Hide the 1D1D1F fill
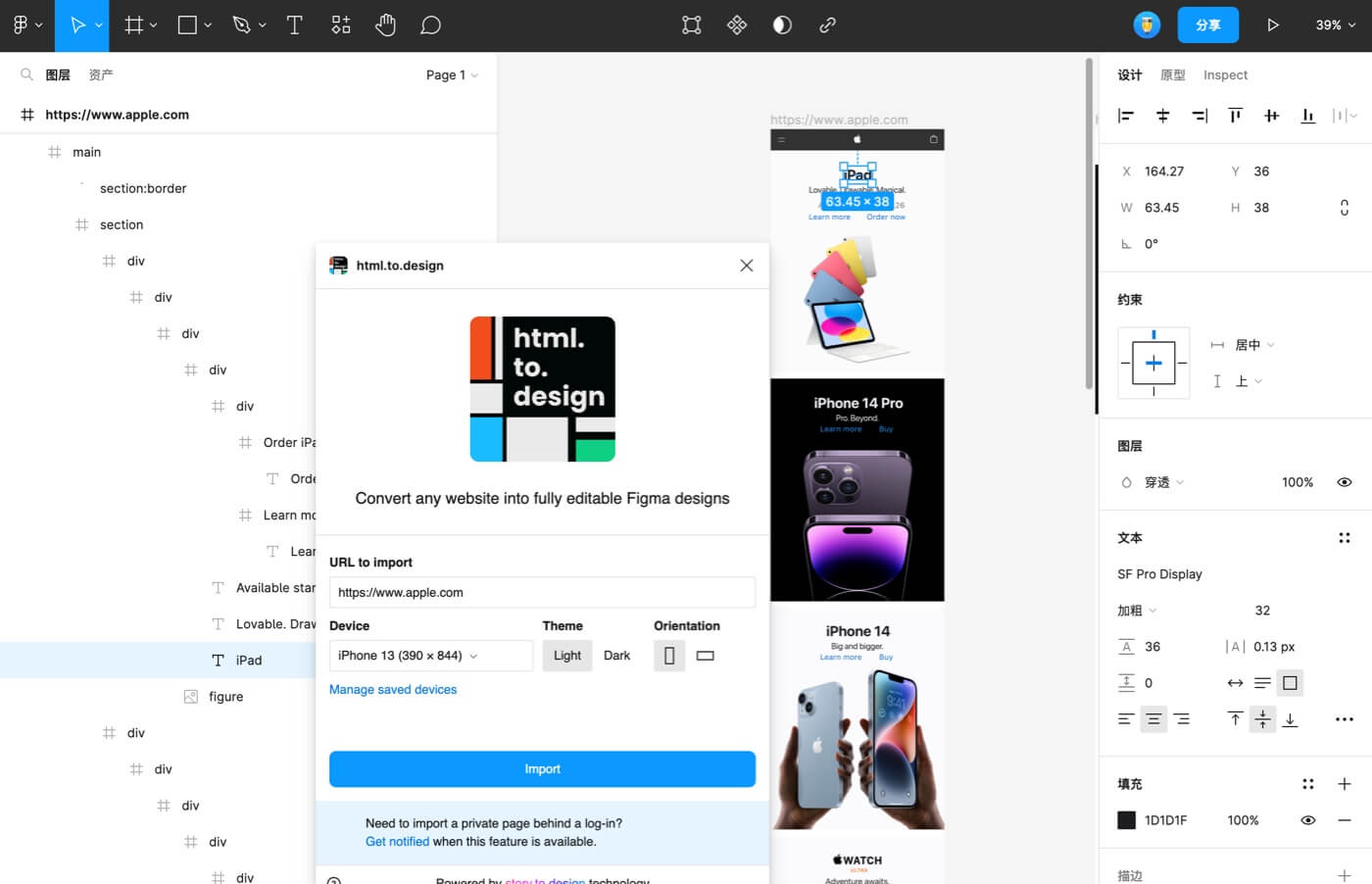 tap(1307, 820)
